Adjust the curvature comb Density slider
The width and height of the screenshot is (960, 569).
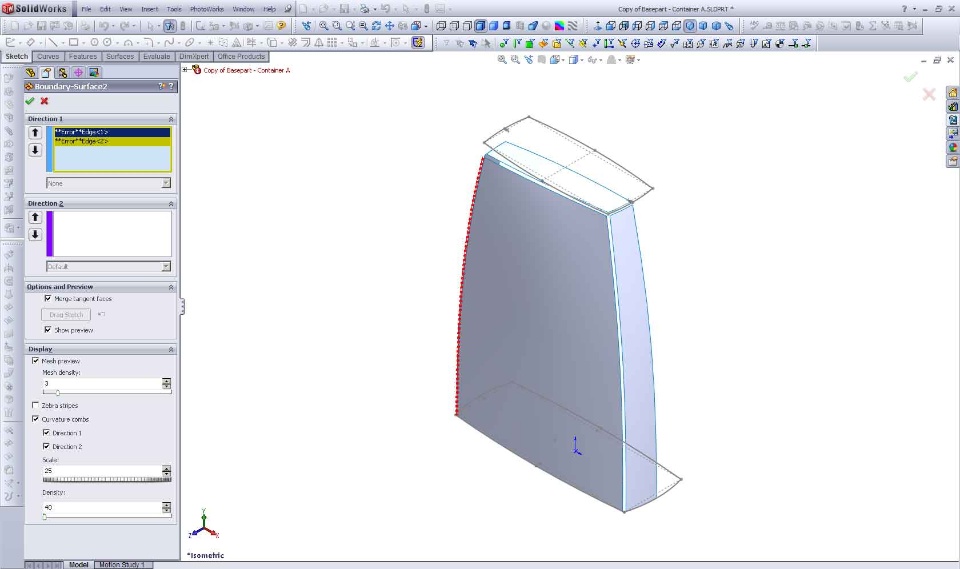pyautogui.click(x=45, y=516)
